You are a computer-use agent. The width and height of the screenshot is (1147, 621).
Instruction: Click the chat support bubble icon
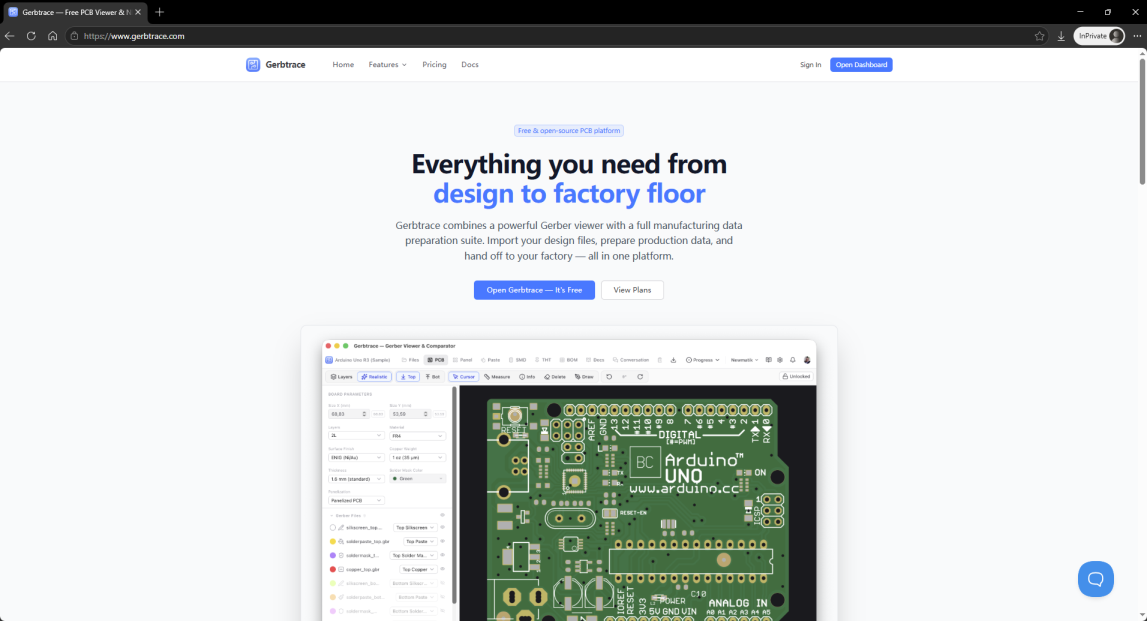[1095, 579]
